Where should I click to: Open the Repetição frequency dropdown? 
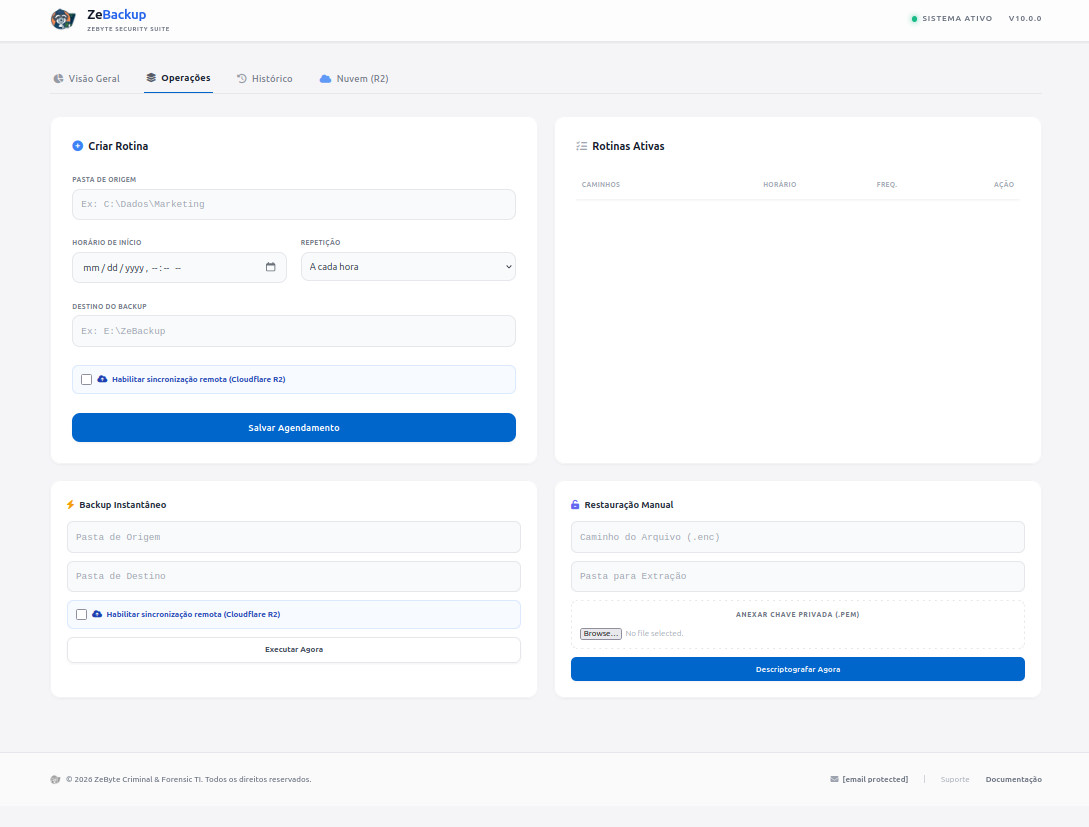[408, 266]
